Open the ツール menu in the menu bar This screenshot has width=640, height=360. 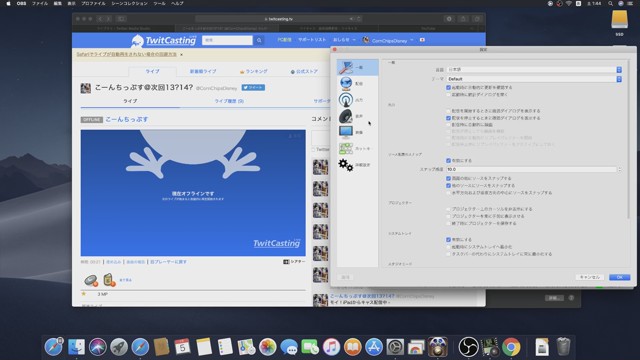point(159,3)
